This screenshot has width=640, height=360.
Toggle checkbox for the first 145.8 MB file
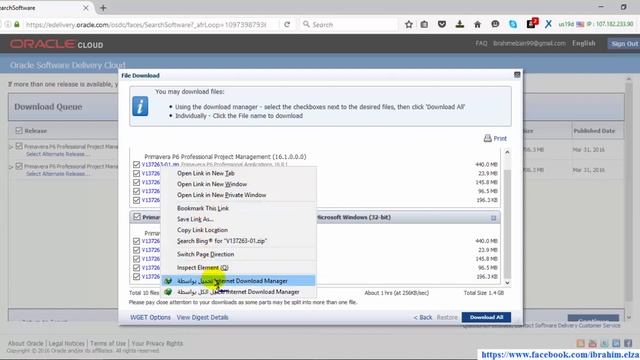[136, 182]
